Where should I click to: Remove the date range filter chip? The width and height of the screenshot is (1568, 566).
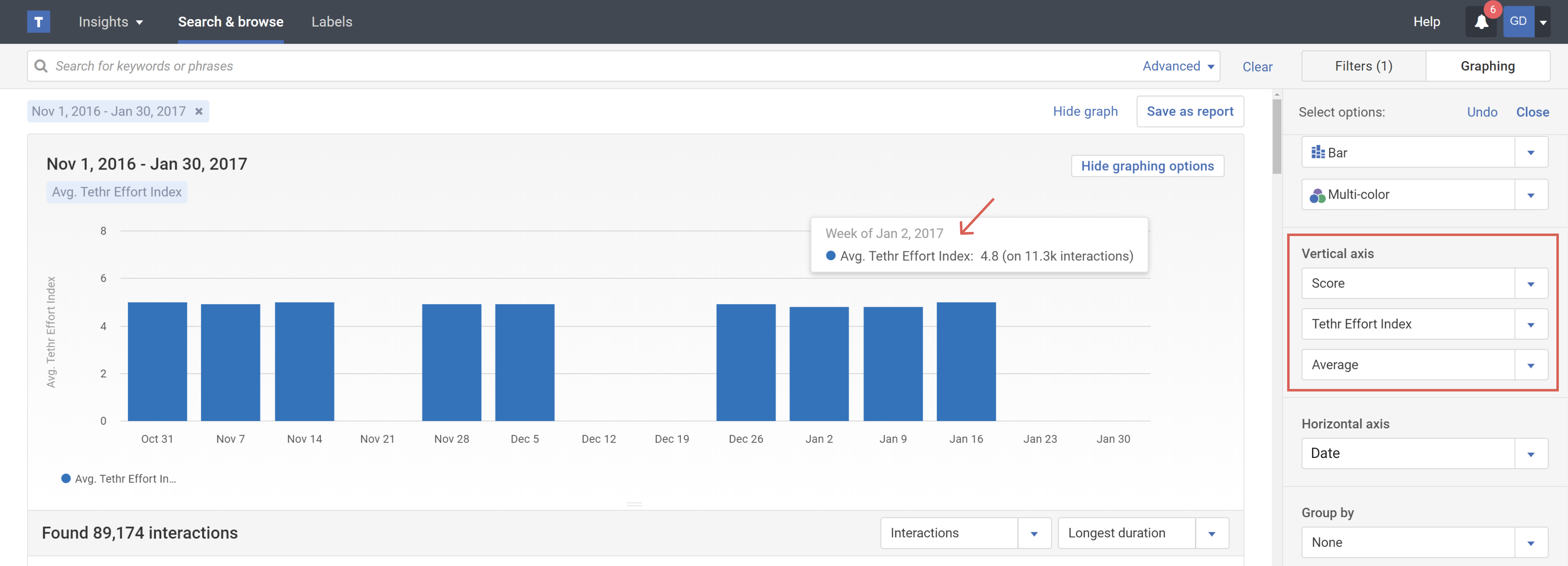pyautogui.click(x=199, y=111)
